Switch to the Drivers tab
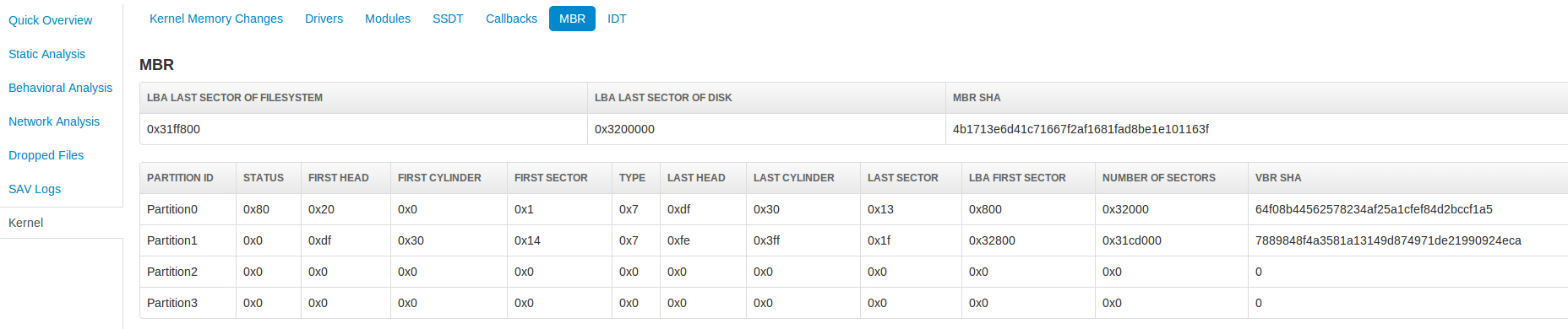Screen dimensions: 1568x329 coord(324,19)
